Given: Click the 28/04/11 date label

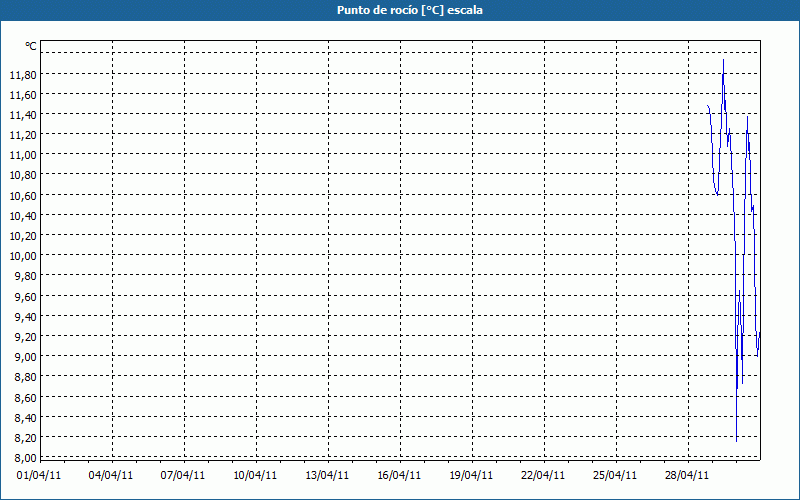Looking at the screenshot, I should (687, 476).
